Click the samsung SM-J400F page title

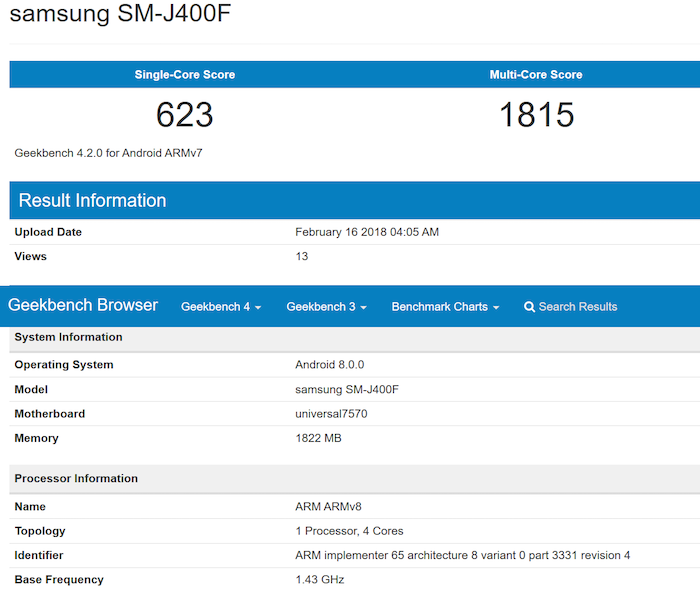click(124, 17)
